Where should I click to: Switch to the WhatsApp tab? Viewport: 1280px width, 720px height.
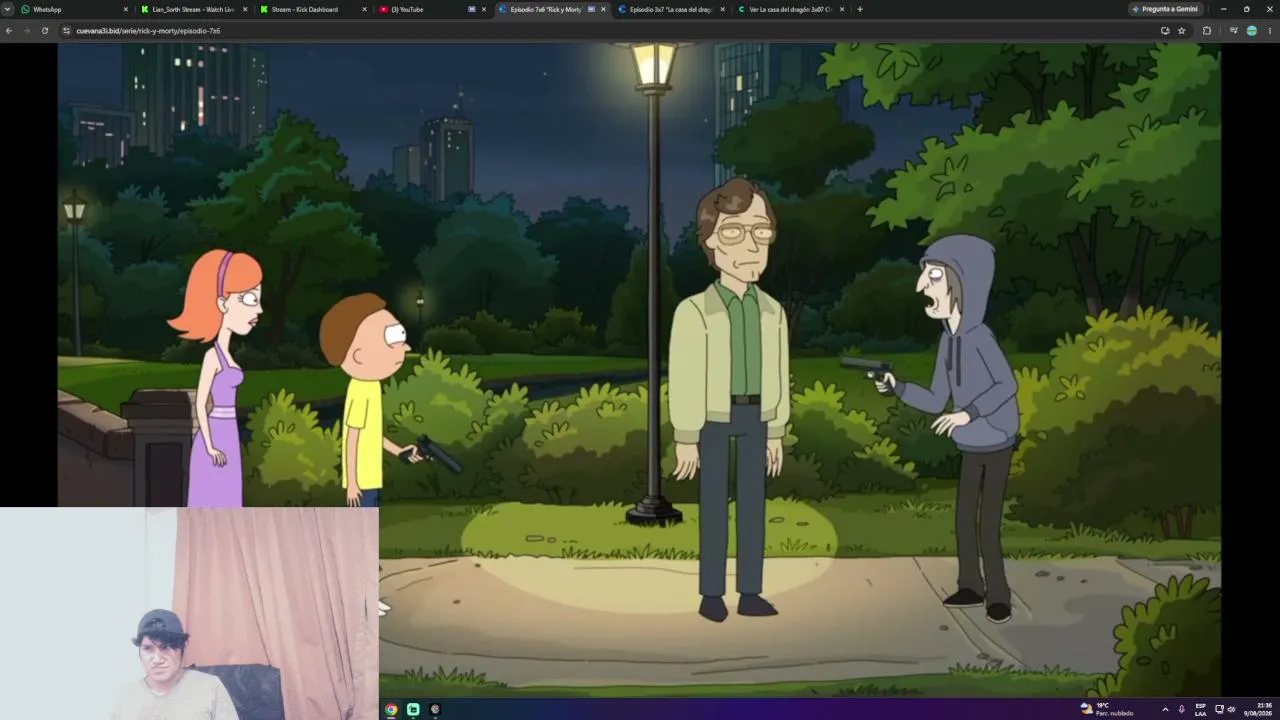75,9
